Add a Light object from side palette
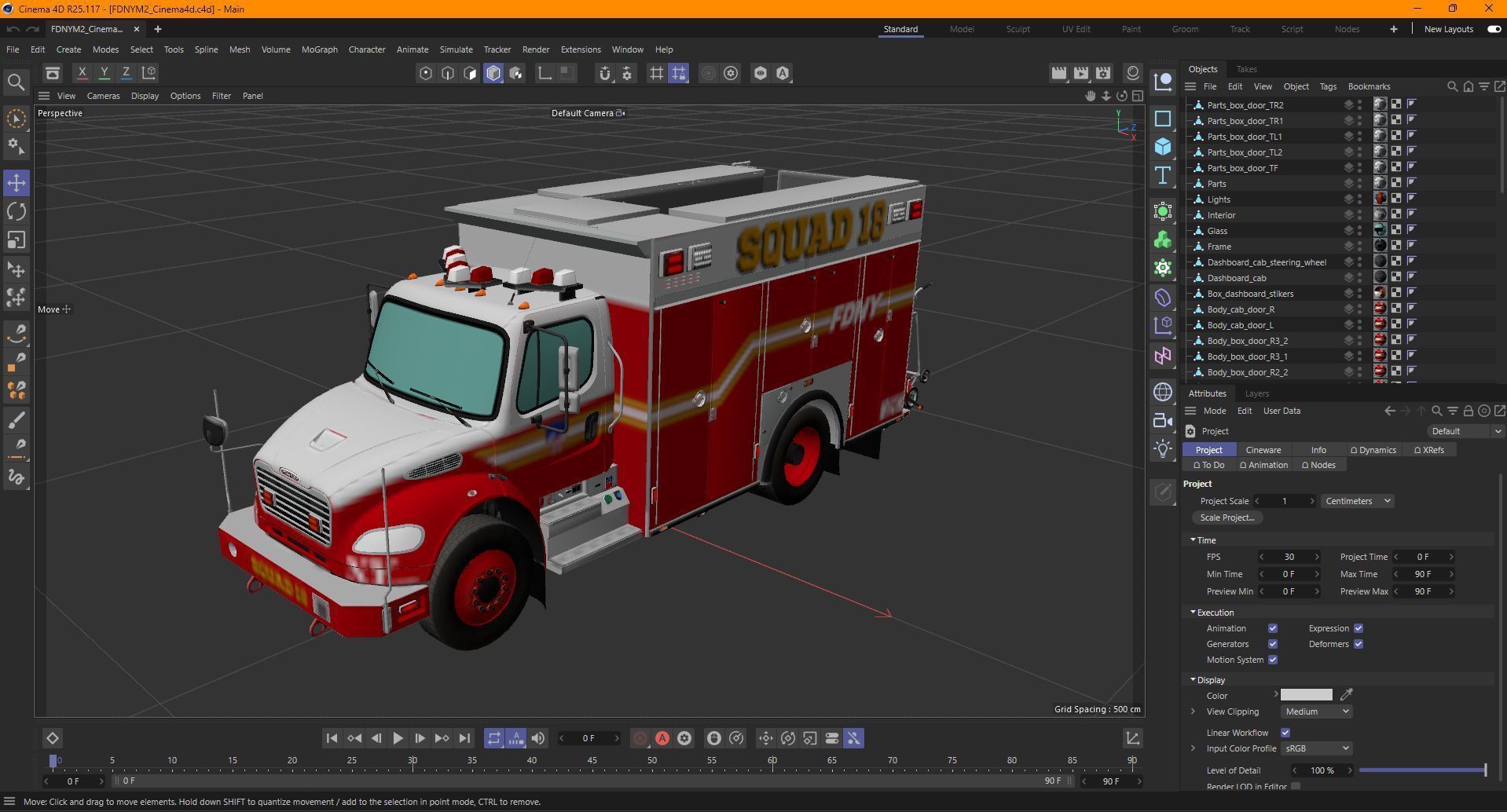The image size is (1507, 812). click(1163, 448)
